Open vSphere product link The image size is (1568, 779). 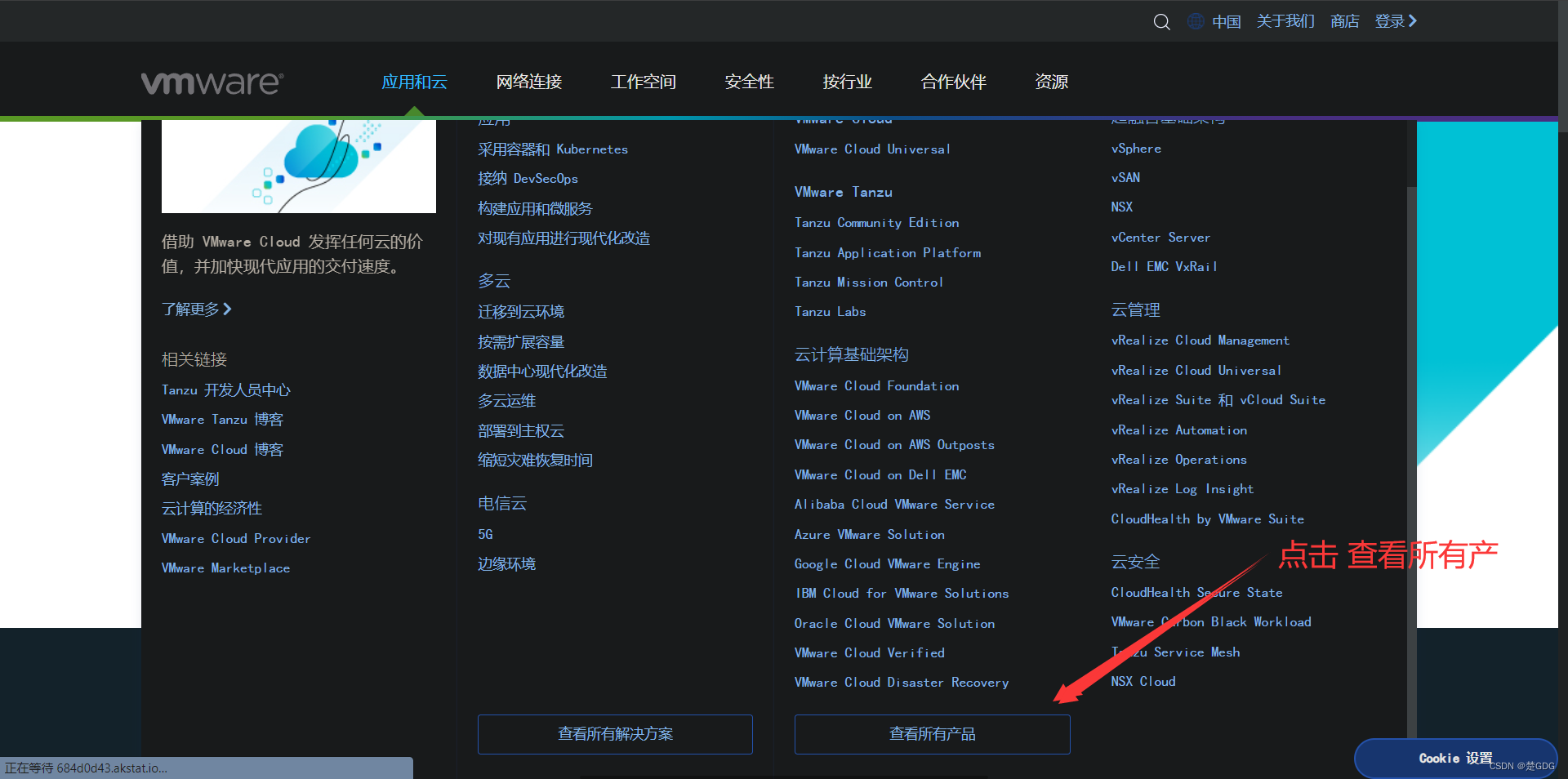1136,149
